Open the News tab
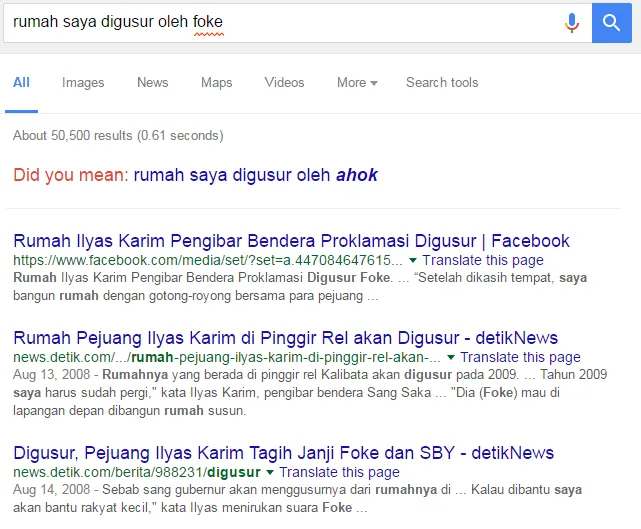The height and width of the screenshot is (529, 641). coord(152,83)
